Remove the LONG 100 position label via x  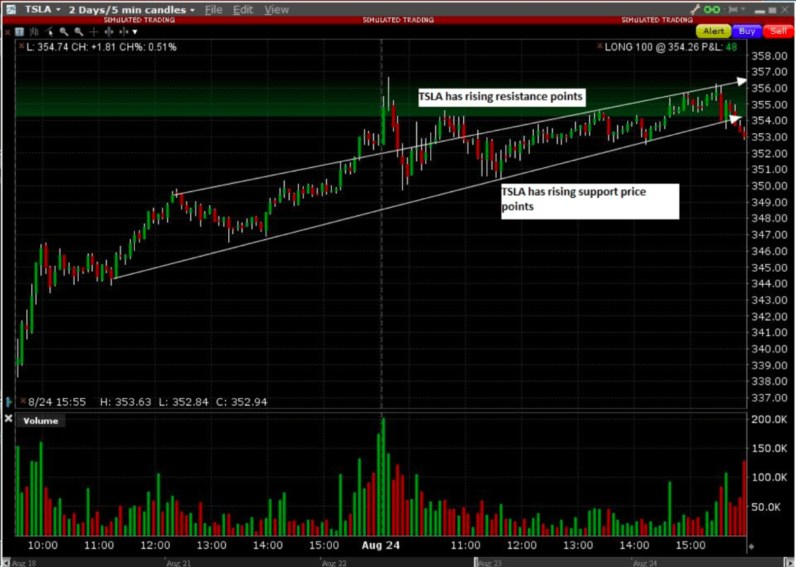(x=600, y=46)
